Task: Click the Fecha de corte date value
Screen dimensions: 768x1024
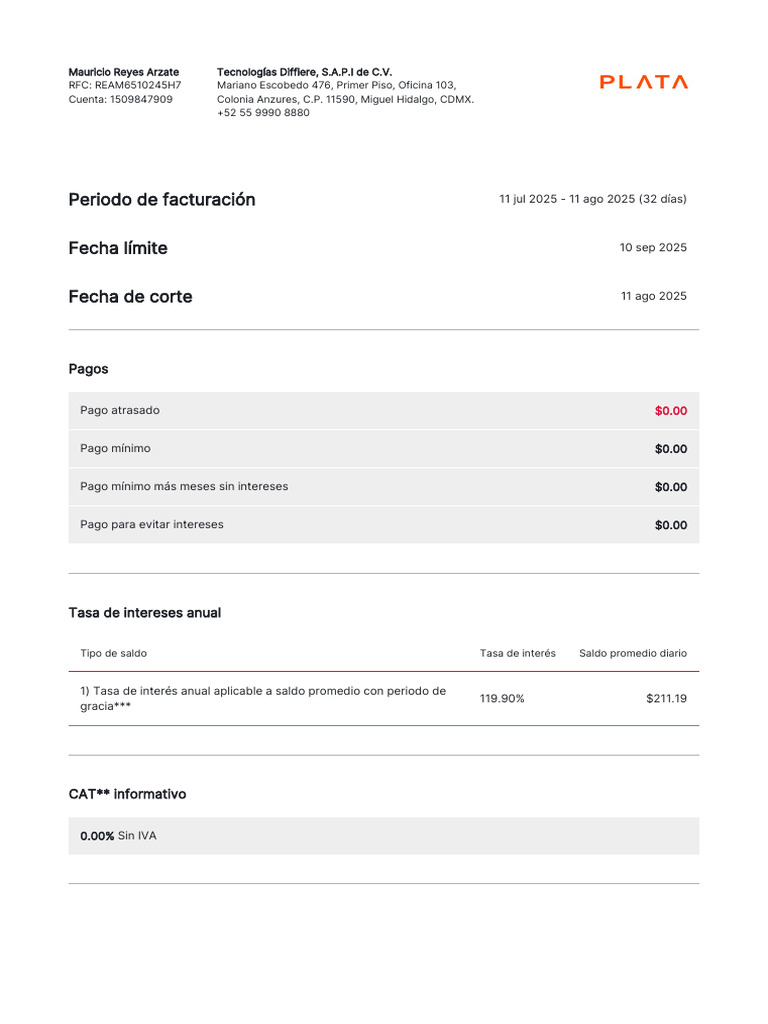Action: [x=653, y=297]
